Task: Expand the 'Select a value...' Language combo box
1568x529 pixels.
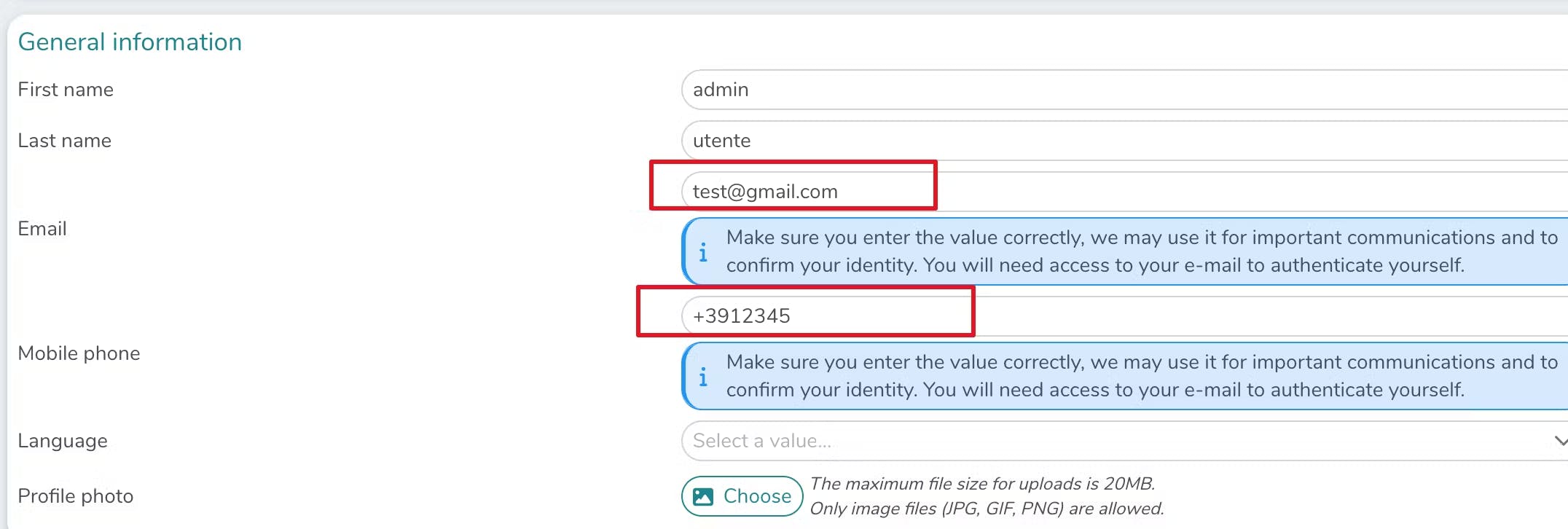Action: 1093,441
